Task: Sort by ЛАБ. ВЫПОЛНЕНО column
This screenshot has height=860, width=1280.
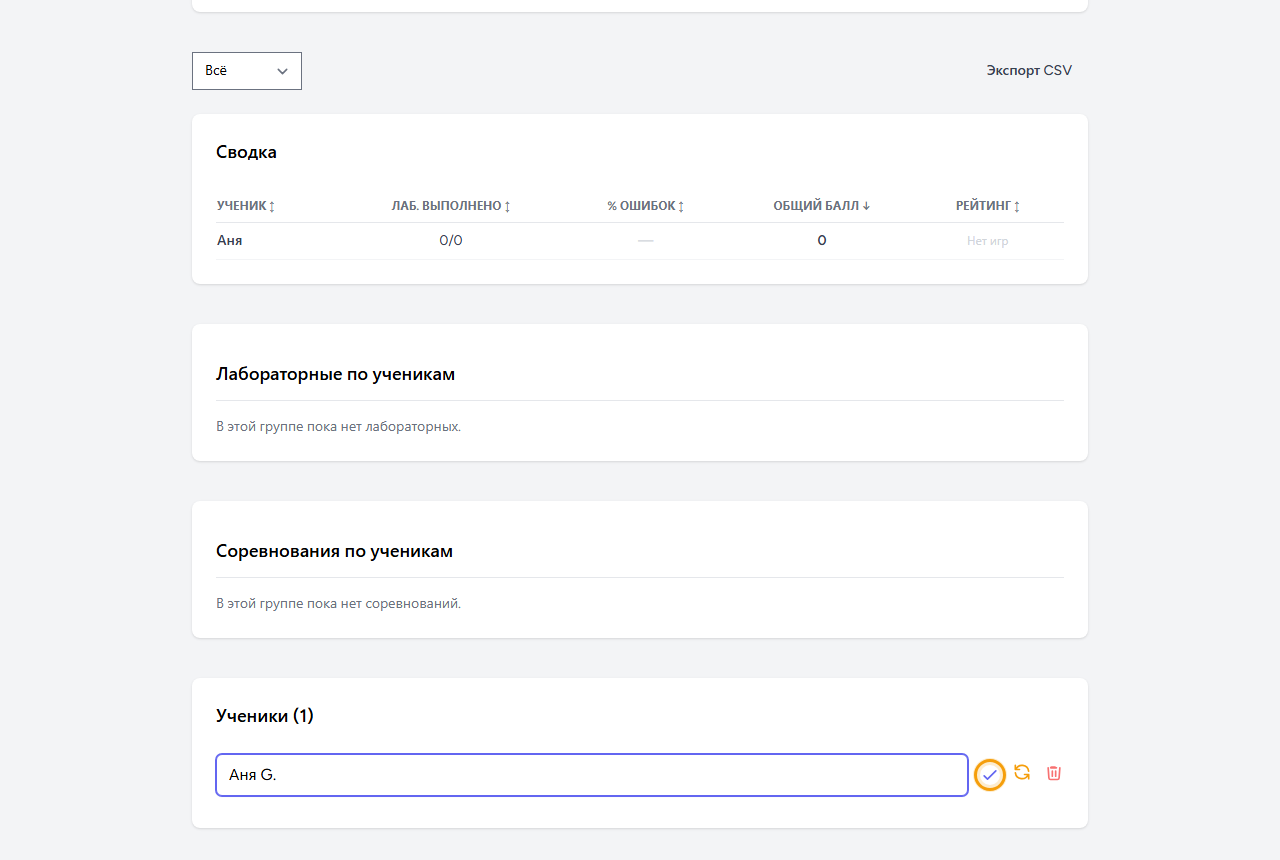Action: click(x=451, y=206)
